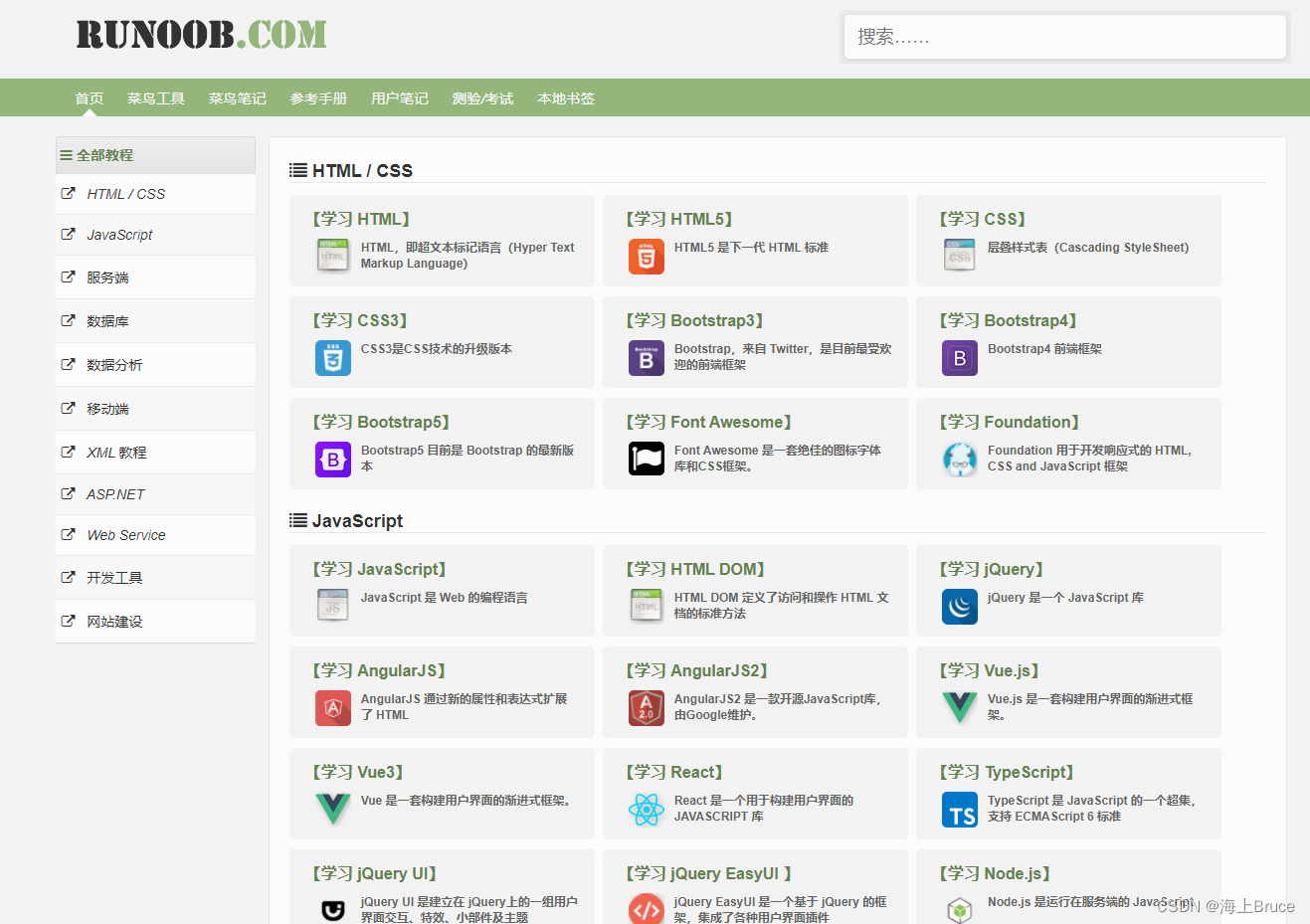1310x924 pixels.
Task: Open the 【学习 HTML】 title link
Action: (x=362, y=219)
